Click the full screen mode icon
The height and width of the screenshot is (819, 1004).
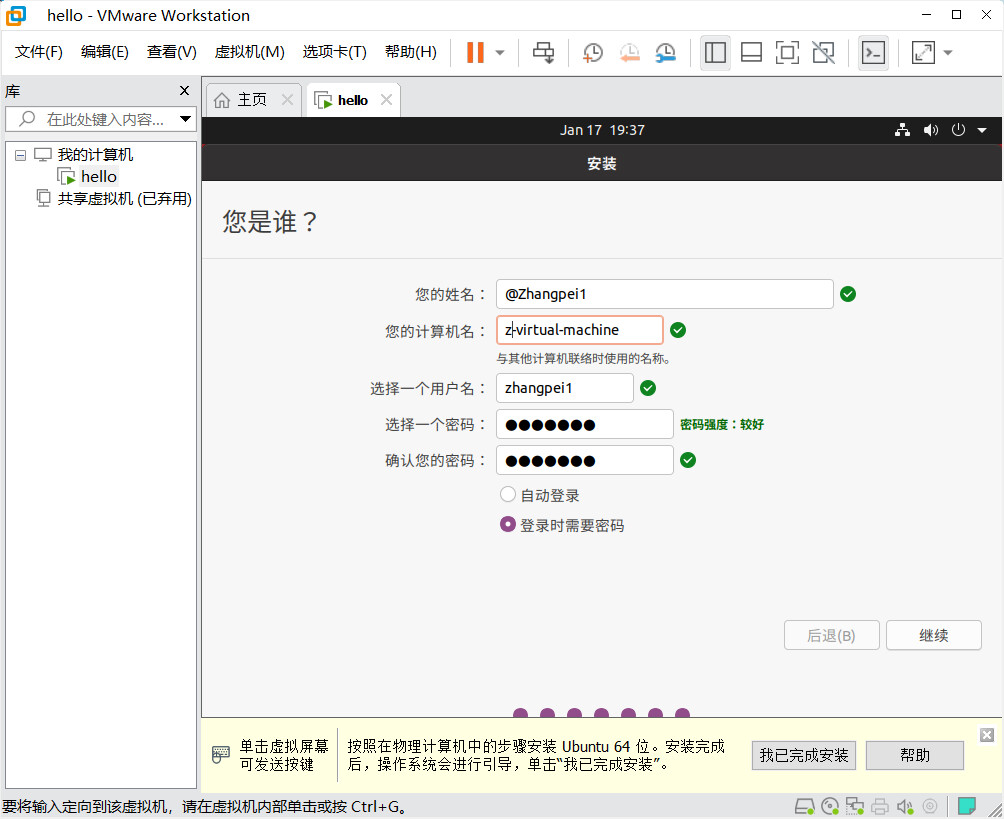click(787, 53)
